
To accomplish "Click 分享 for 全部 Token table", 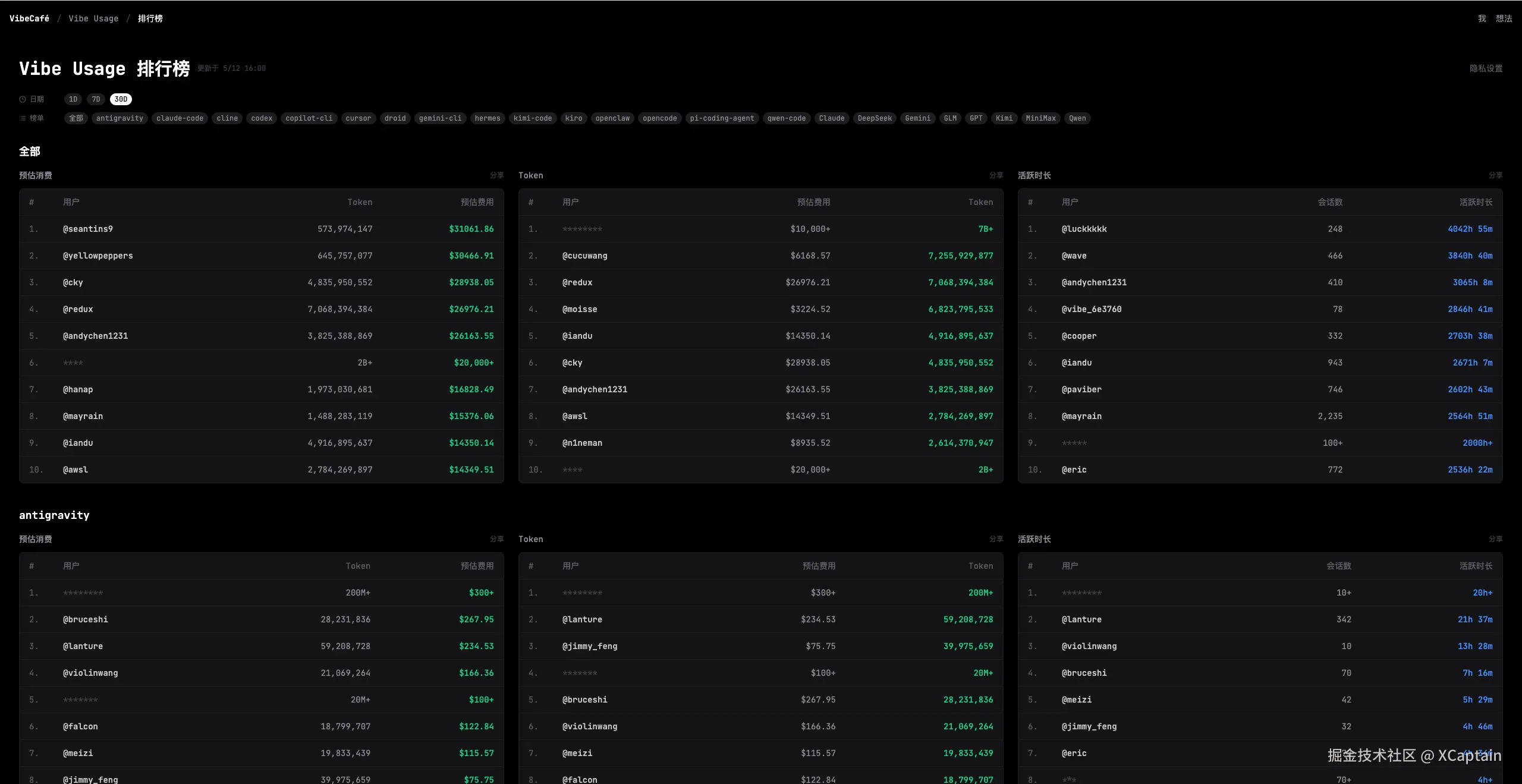I will (996, 175).
